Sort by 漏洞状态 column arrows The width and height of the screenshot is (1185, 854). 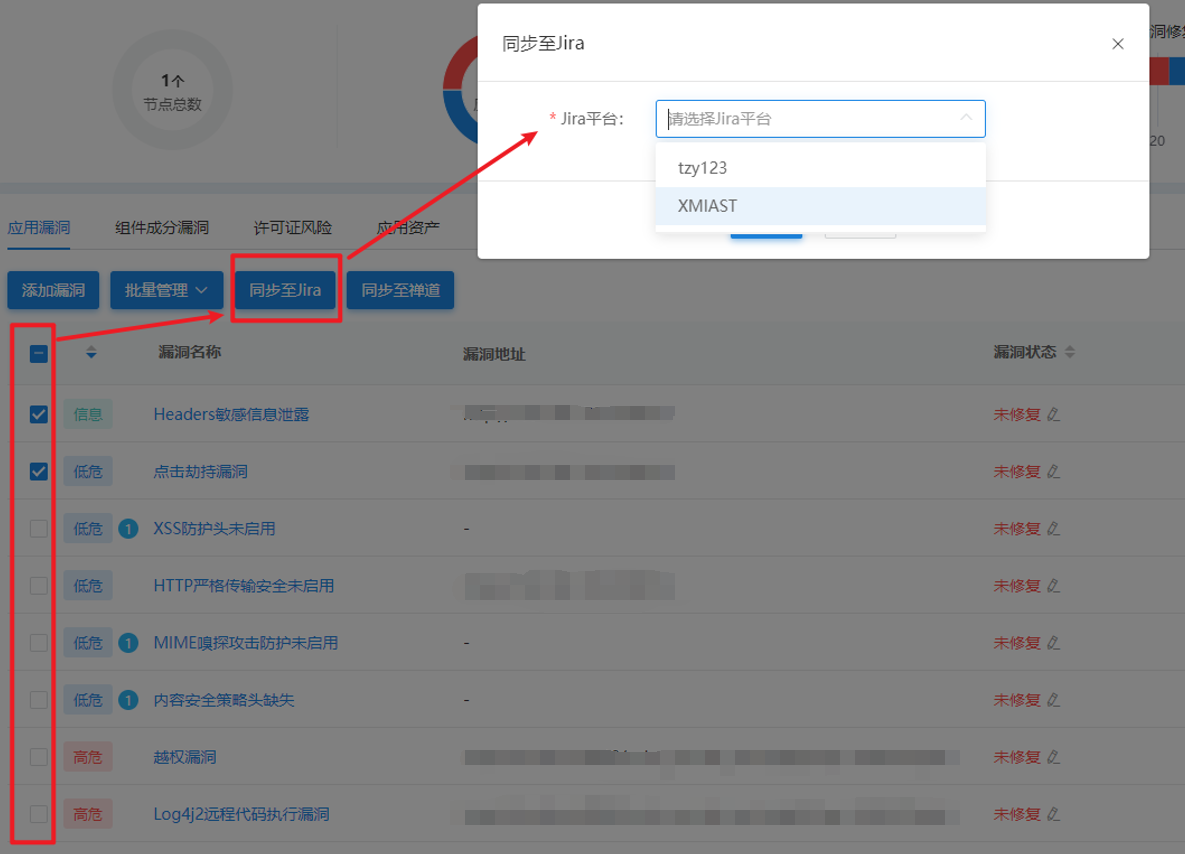(1069, 352)
